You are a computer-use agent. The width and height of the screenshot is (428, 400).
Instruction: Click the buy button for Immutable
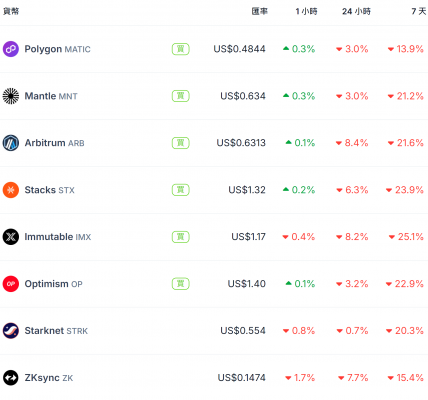pos(181,237)
